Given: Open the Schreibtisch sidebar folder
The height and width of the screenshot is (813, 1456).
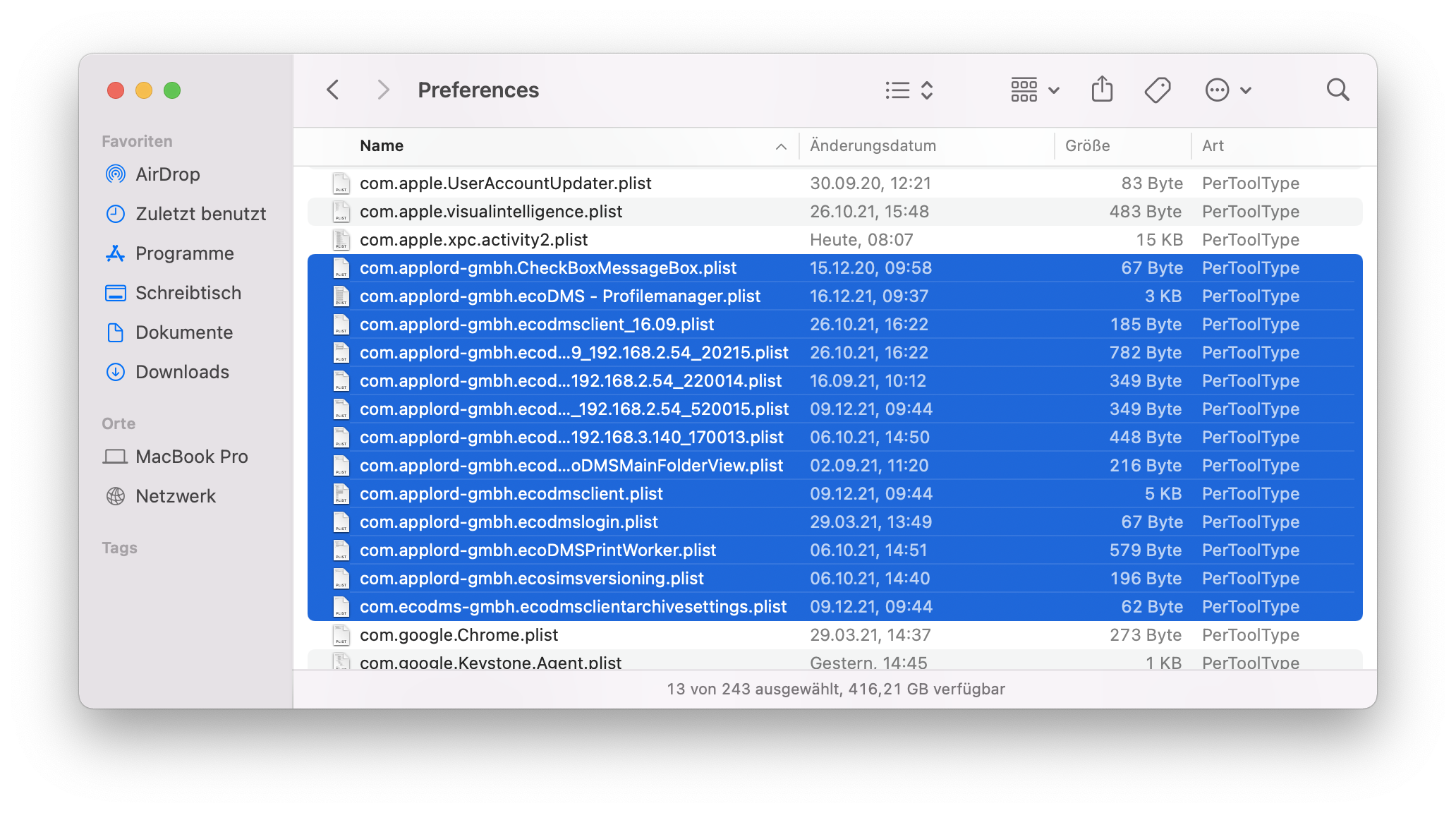Looking at the screenshot, I should pyautogui.click(x=188, y=293).
